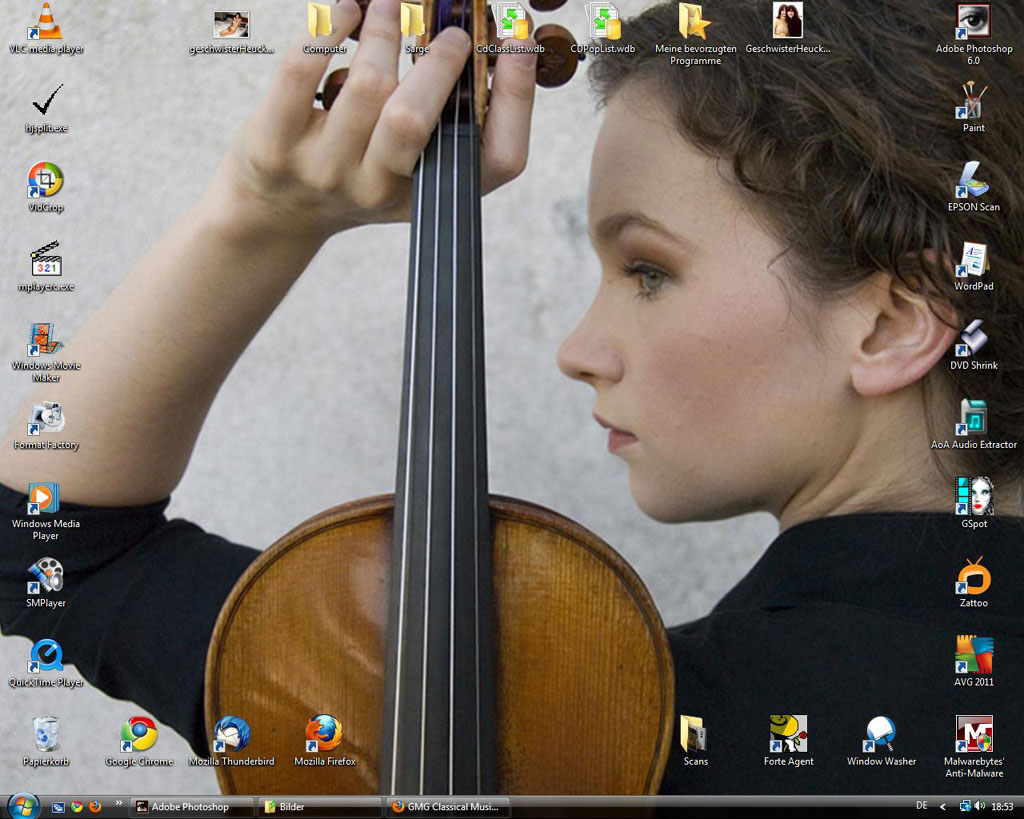This screenshot has height=819, width=1024.
Task: Select the Mozilla Thunderbird desktop icon
Action: click(x=231, y=735)
